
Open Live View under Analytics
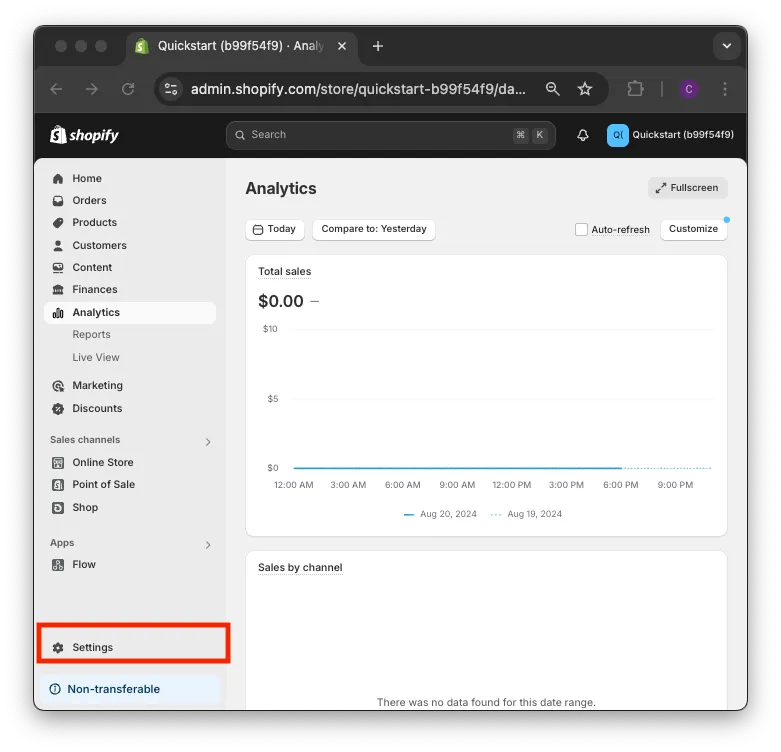pos(96,358)
